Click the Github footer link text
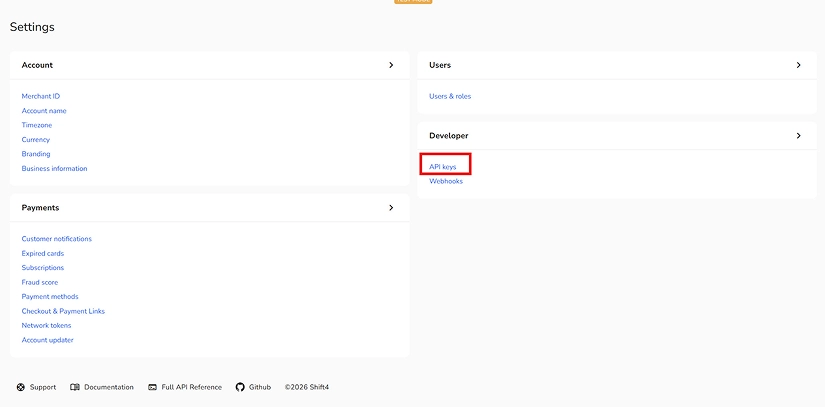This screenshot has width=825, height=407. point(260,387)
